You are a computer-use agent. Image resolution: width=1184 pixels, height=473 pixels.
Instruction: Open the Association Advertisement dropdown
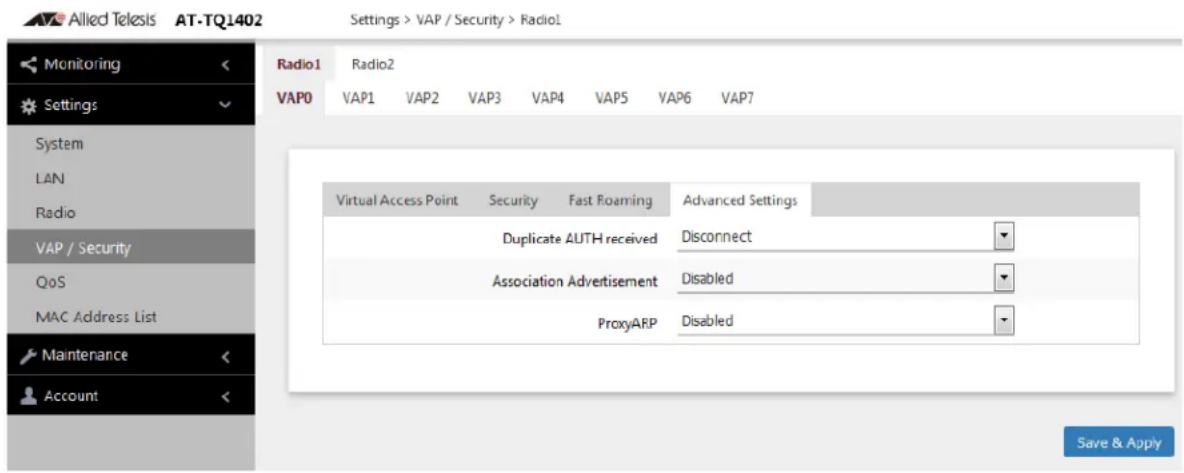pos(844,280)
